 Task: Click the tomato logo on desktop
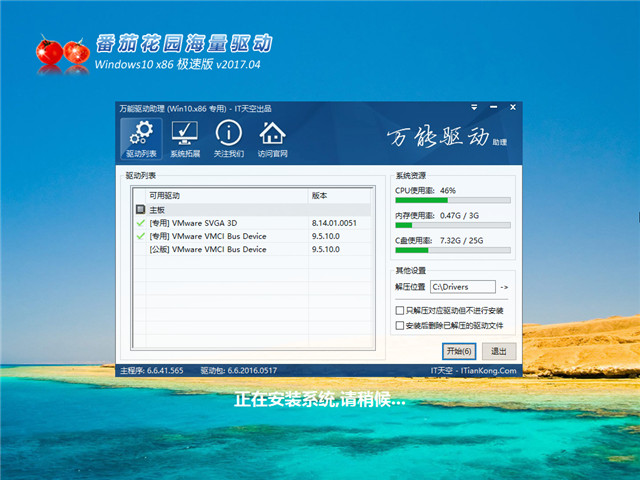point(63,54)
